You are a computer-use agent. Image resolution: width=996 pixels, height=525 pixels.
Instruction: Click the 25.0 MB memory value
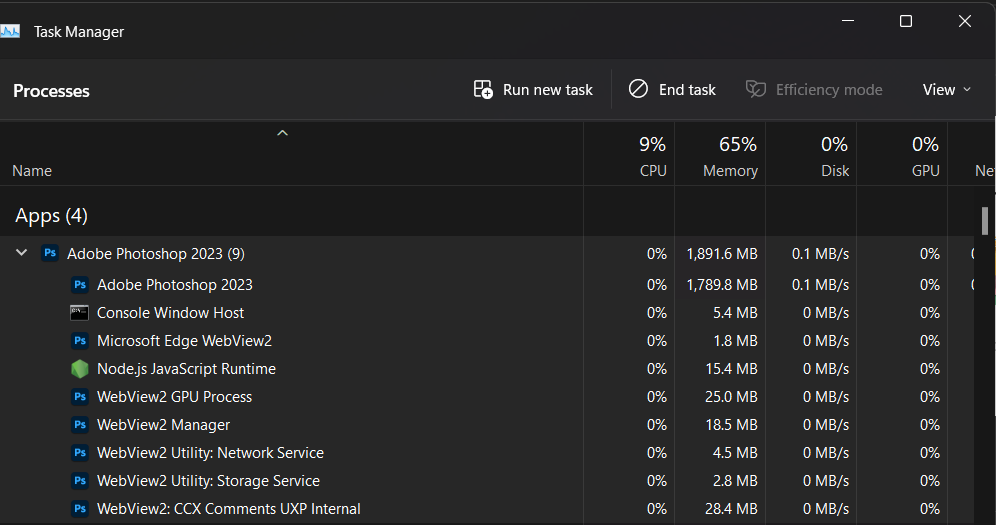click(x=731, y=397)
